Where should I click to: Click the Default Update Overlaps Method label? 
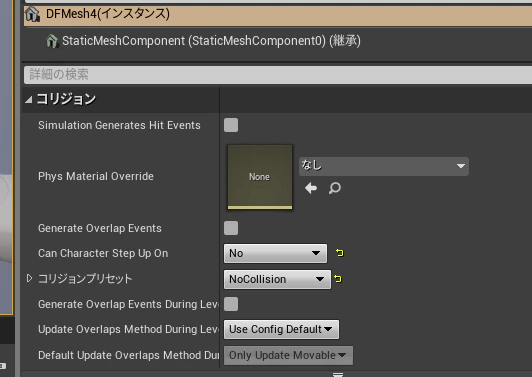click(128, 355)
